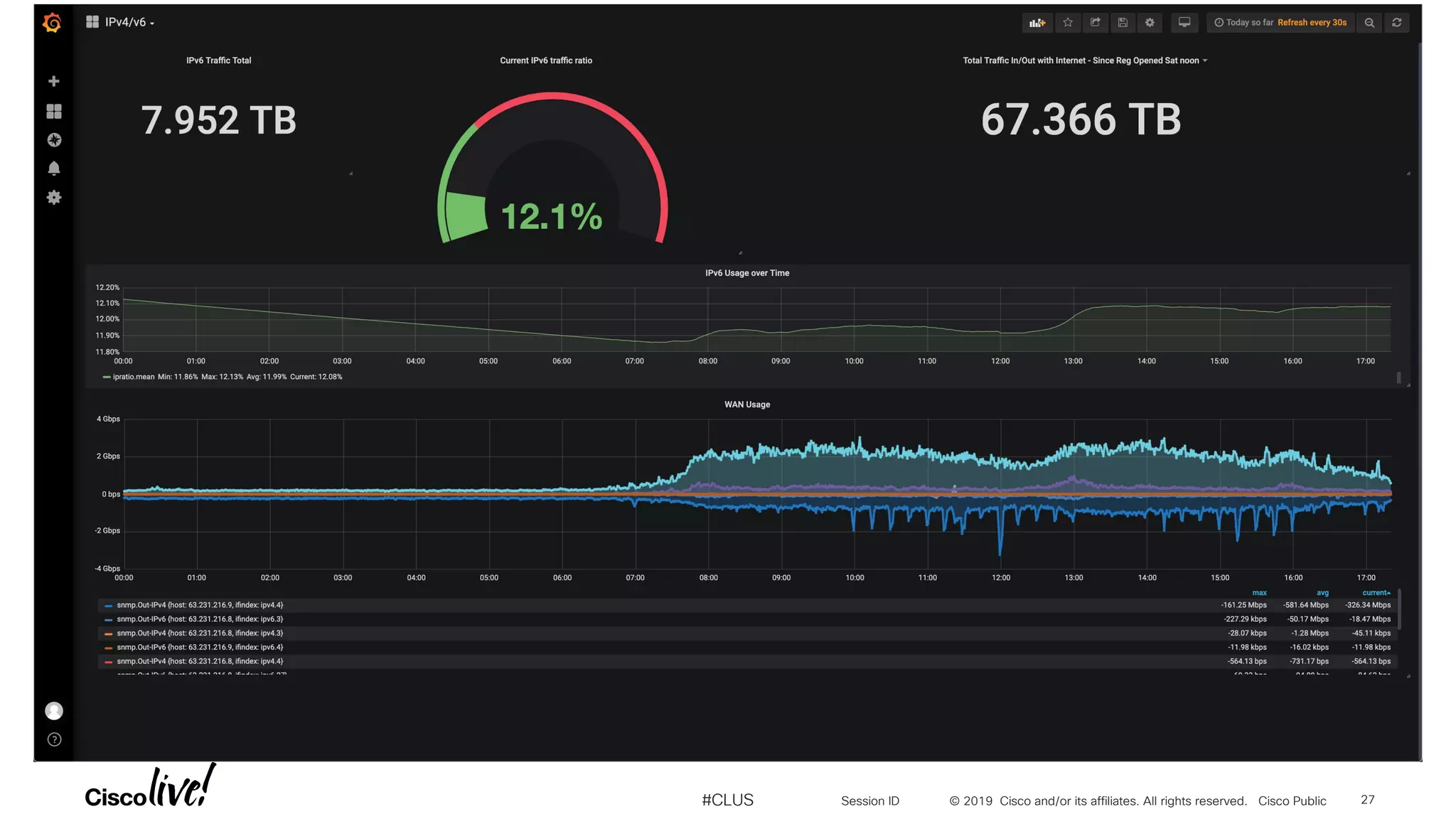Image resolution: width=1456 pixels, height=819 pixels.
Task: Open color swatch of Out-IPv4 216.9 ipv4.4
Action: (109, 606)
